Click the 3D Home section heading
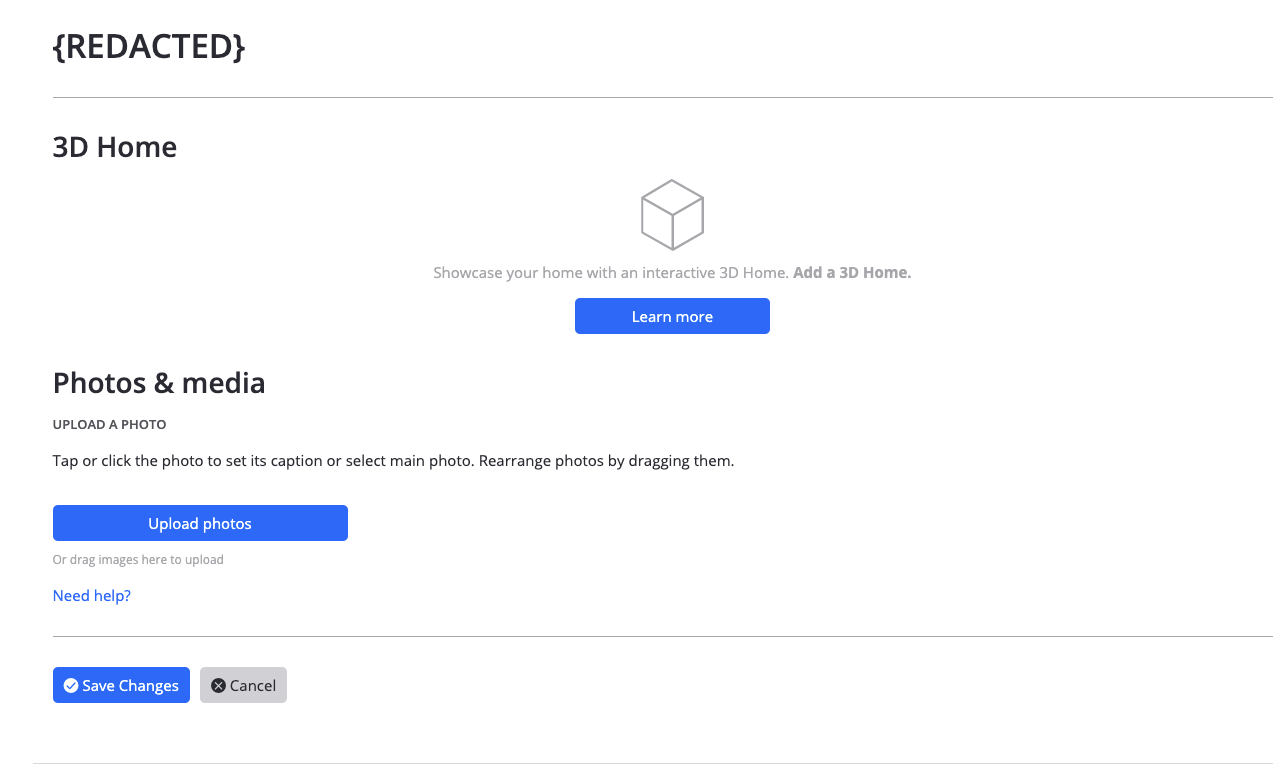This screenshot has width=1273, height=764. click(x=115, y=147)
